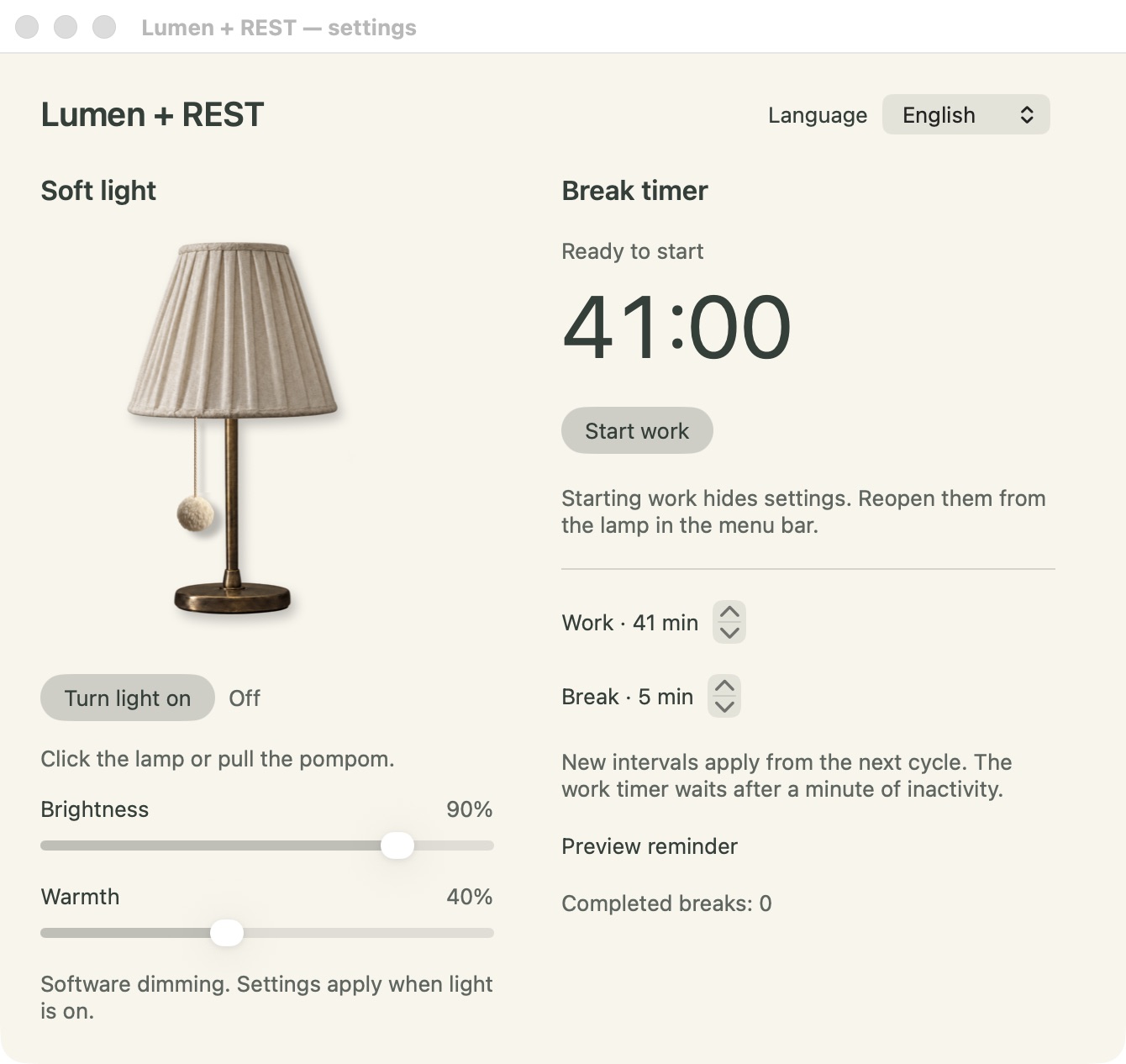Click the Brightness slider handle

(397, 845)
